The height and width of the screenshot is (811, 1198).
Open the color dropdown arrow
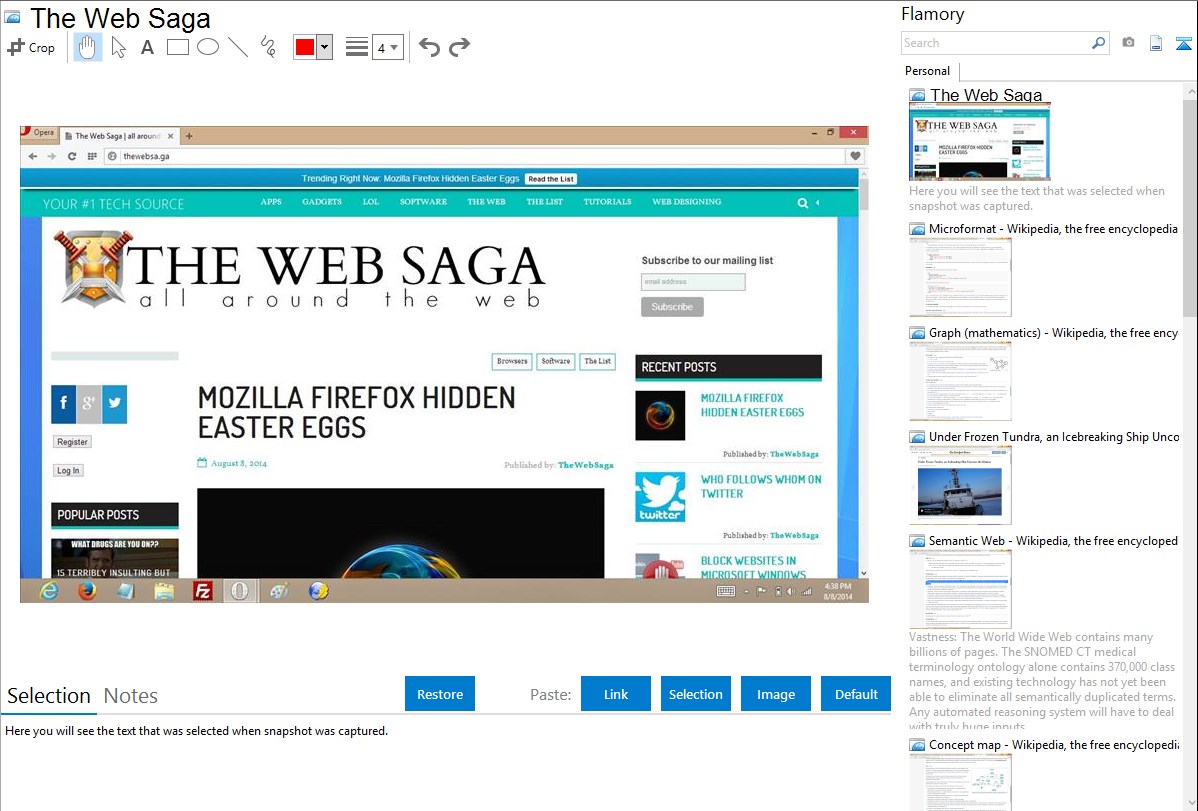325,47
